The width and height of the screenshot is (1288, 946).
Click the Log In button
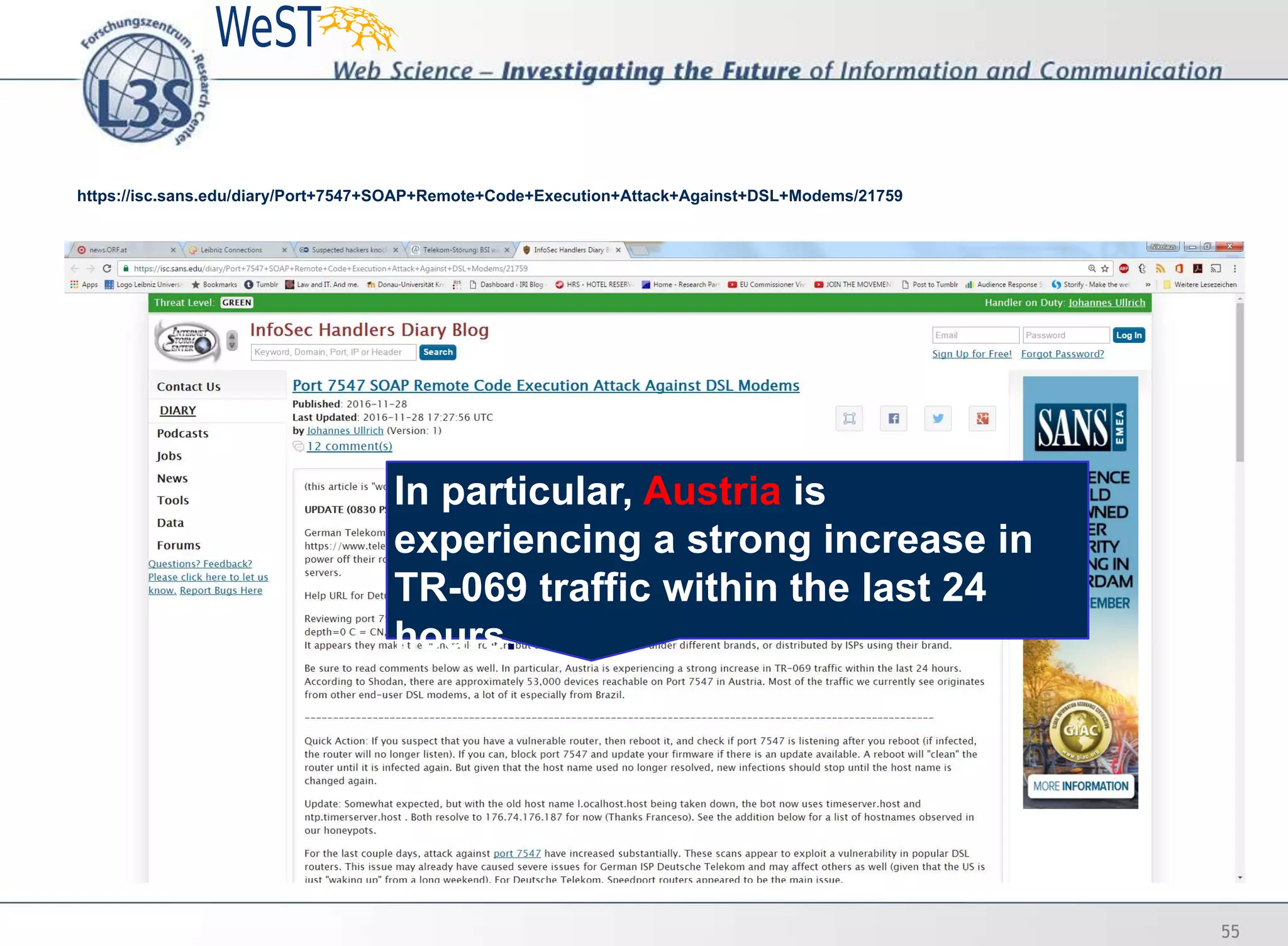coord(1129,335)
